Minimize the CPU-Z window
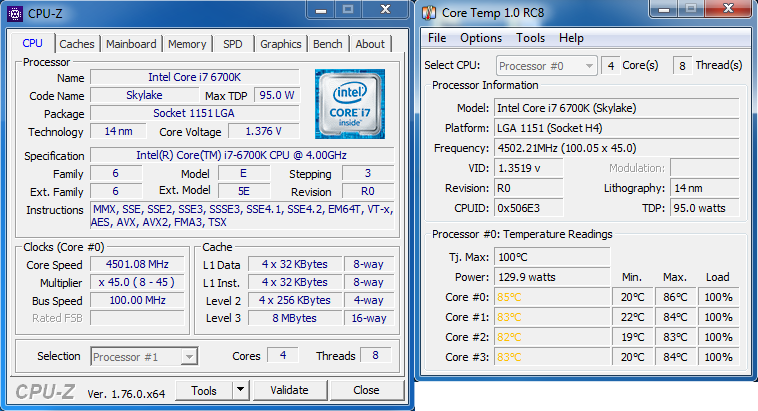Viewport: 758px width, 411px height. (321, 9)
